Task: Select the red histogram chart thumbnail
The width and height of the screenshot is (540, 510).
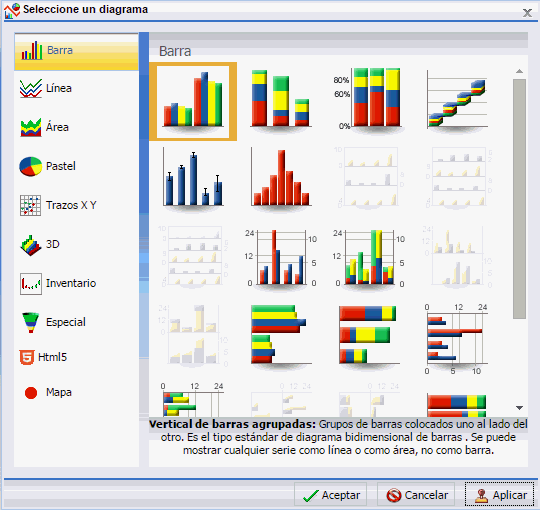Action: click(281, 178)
